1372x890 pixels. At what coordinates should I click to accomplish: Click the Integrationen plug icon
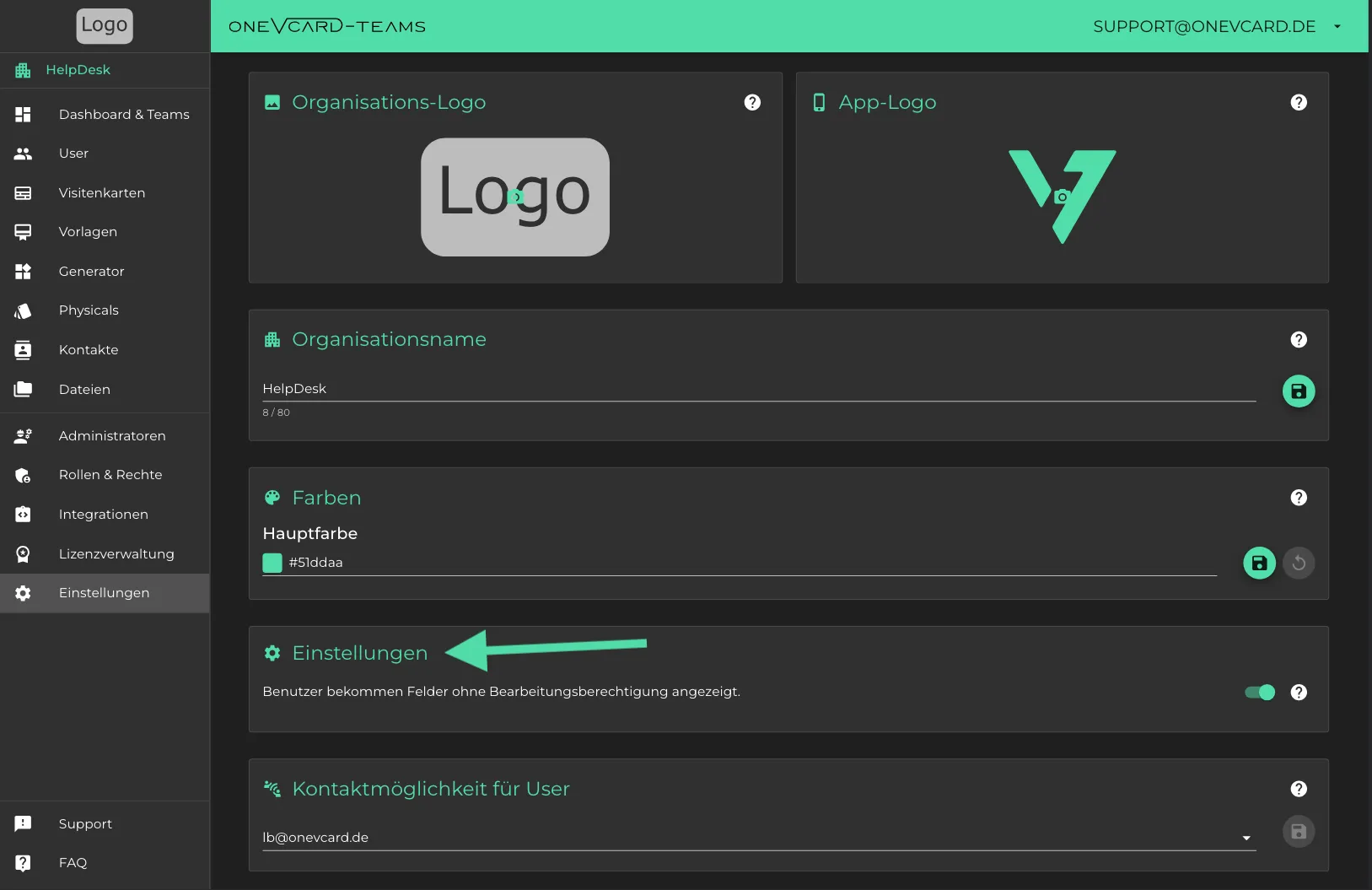tap(23, 515)
